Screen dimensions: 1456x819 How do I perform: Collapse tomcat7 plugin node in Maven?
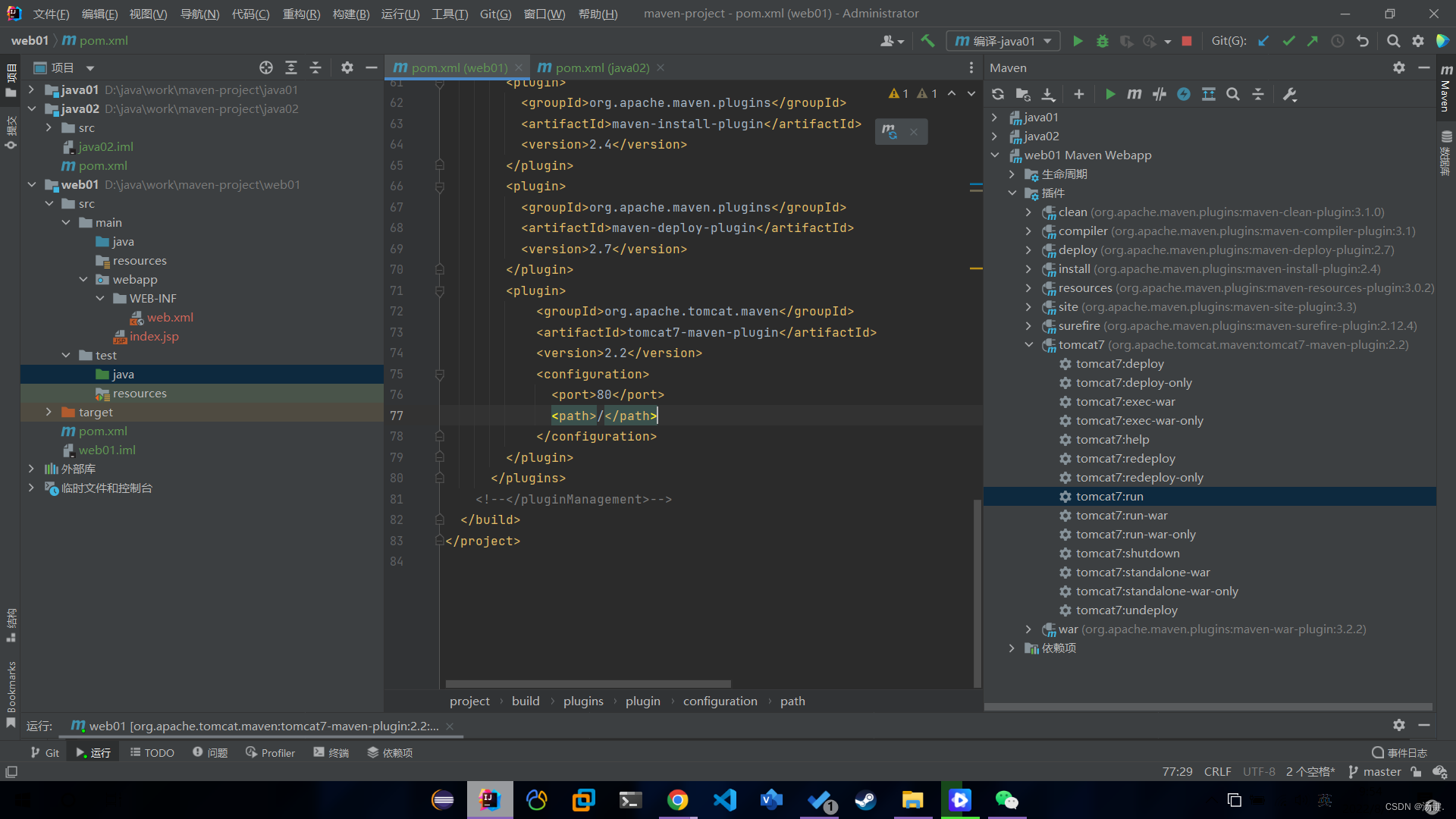(1029, 344)
